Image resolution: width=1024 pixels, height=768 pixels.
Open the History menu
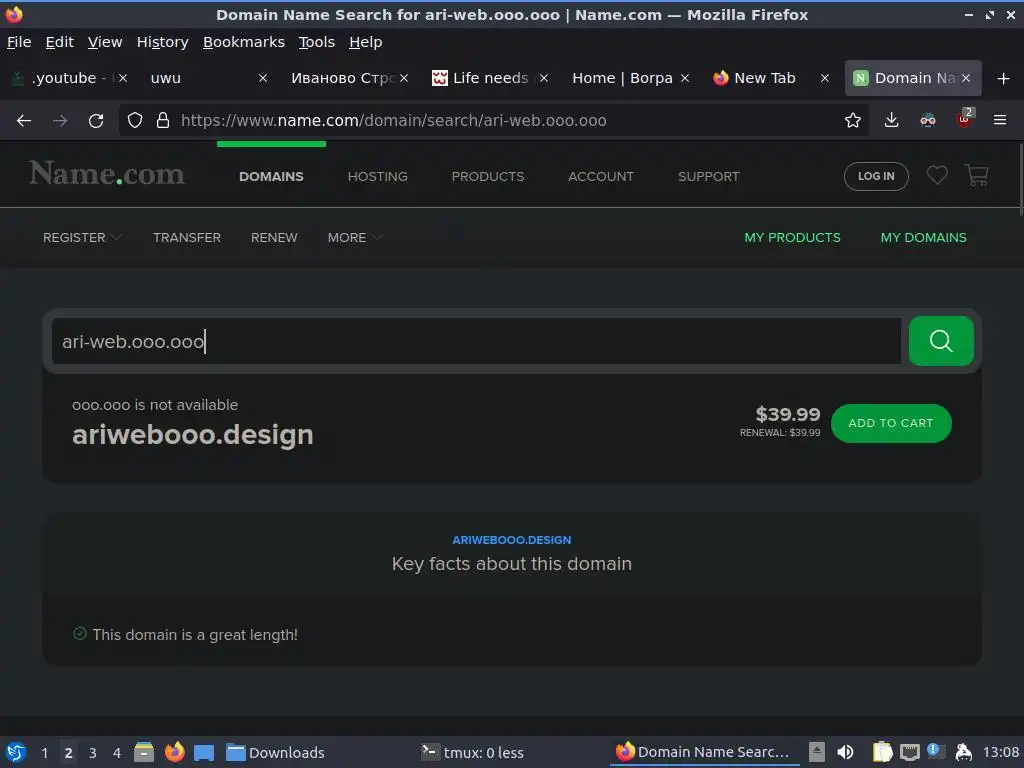click(x=163, y=42)
